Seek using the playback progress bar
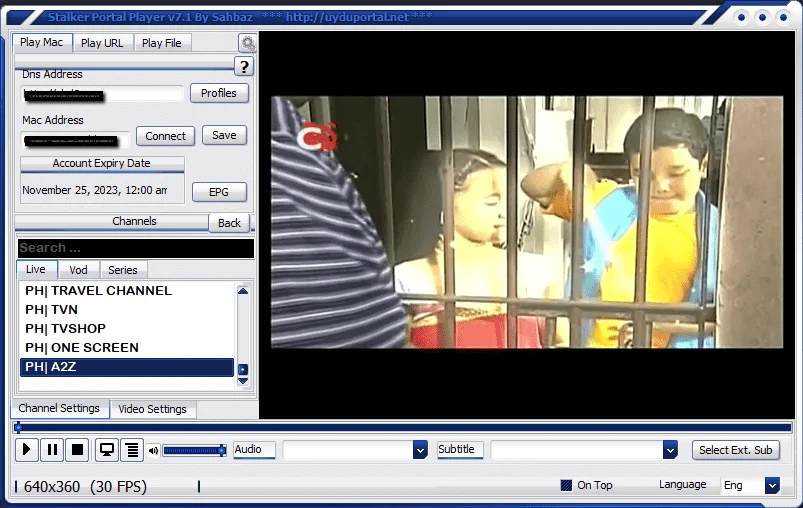The image size is (803, 508). (403, 427)
